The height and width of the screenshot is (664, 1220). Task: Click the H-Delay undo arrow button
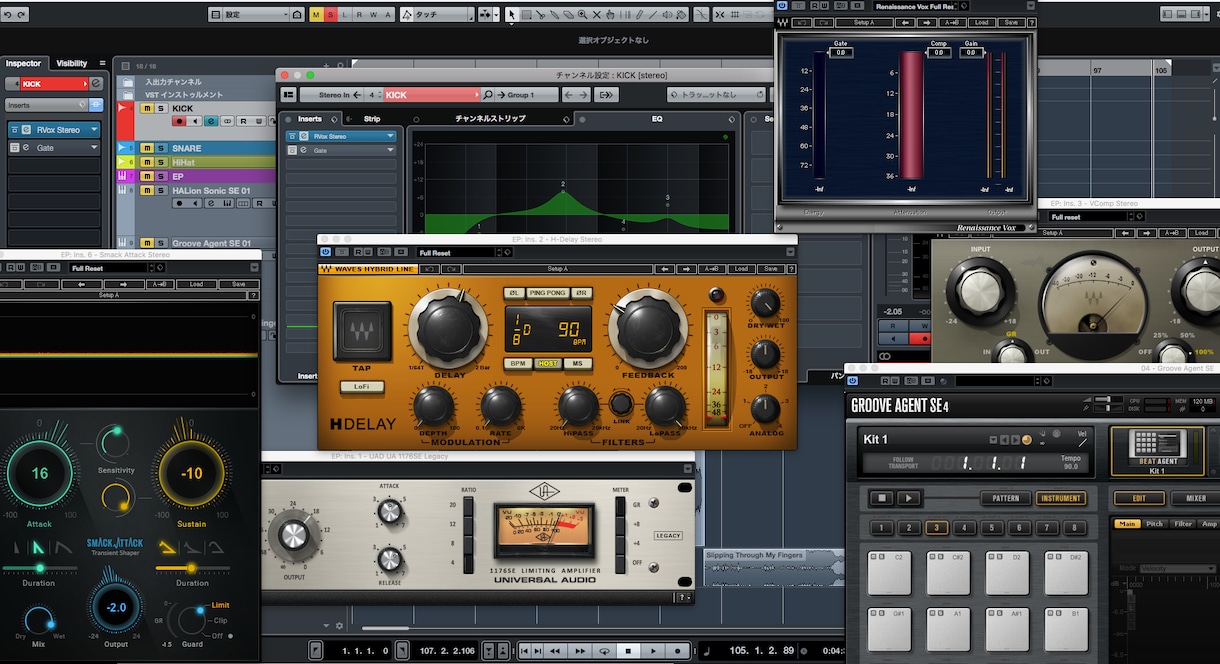(430, 269)
